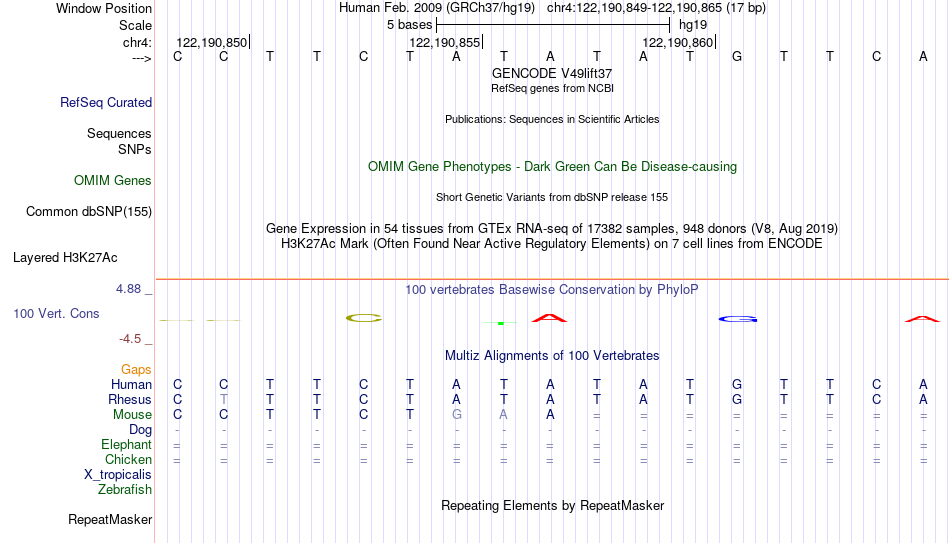The width and height of the screenshot is (950, 543).
Task: Click the sequence direction arrow --->
Action: click(142, 58)
